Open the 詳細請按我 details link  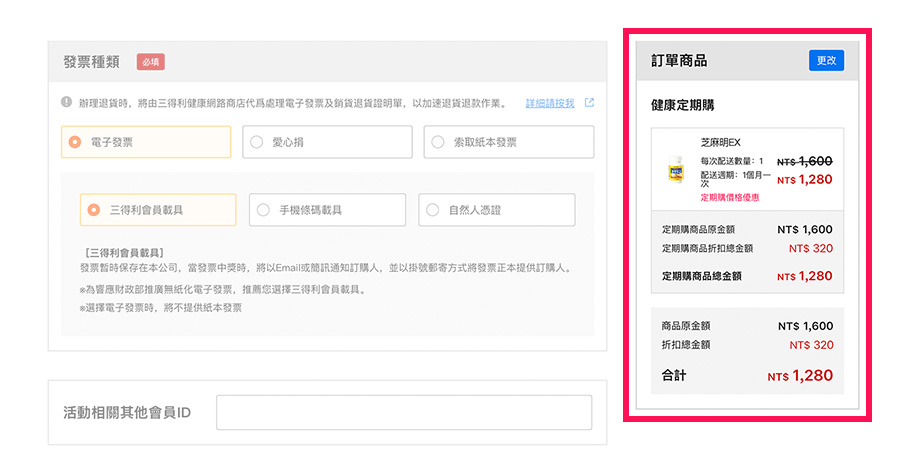click(550, 103)
